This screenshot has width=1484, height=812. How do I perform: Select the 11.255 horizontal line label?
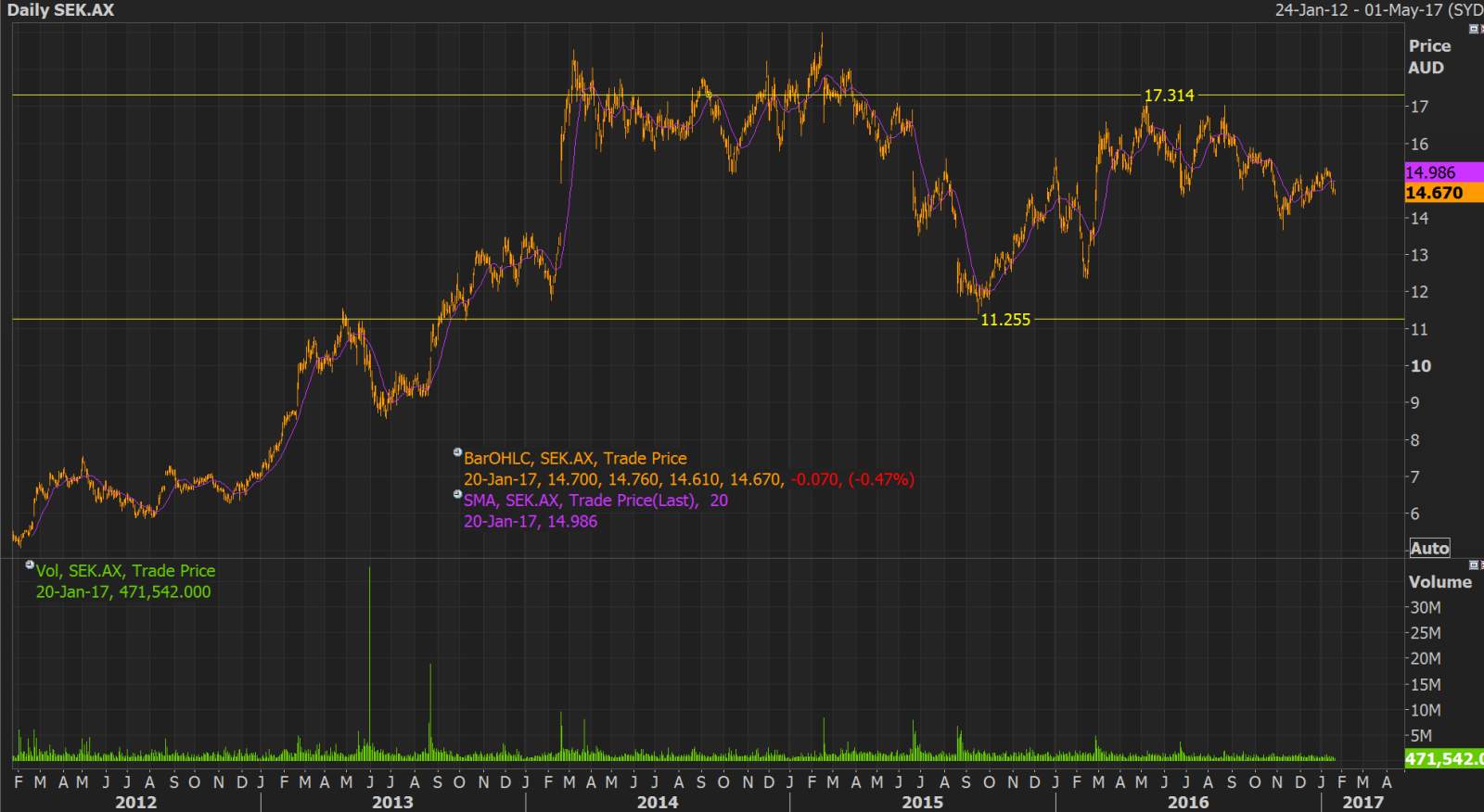(1005, 320)
